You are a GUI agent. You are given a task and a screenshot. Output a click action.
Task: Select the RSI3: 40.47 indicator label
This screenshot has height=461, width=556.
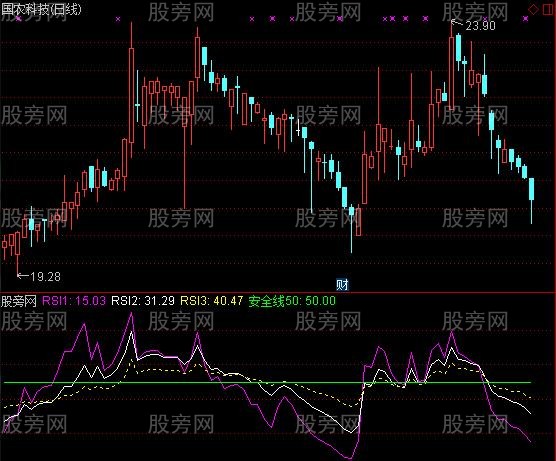point(212,301)
